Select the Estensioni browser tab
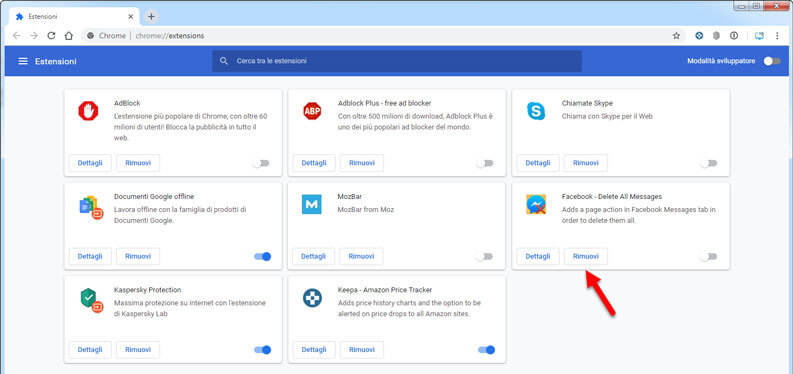 (x=73, y=17)
